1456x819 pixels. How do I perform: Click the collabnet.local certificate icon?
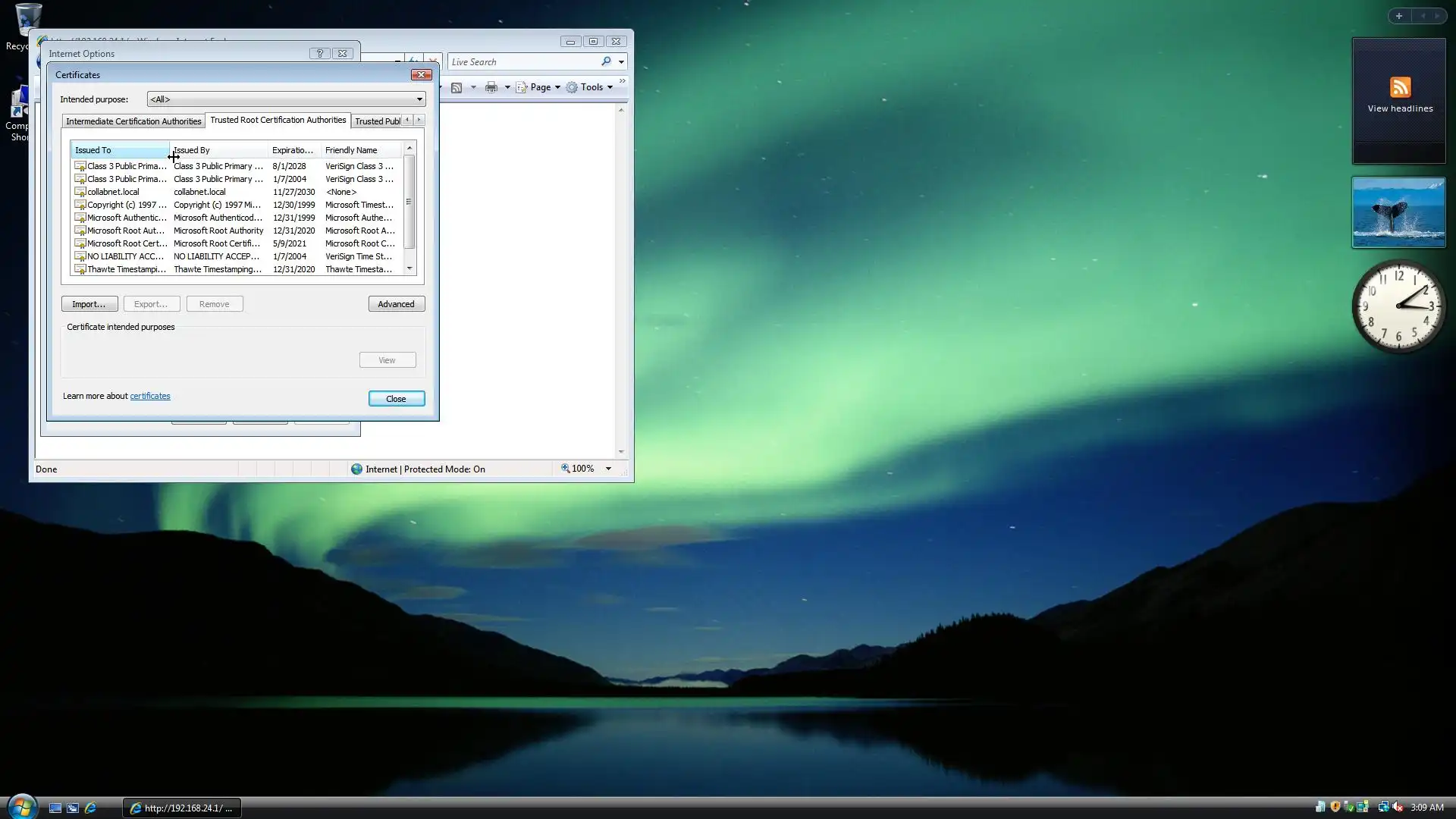click(x=80, y=192)
